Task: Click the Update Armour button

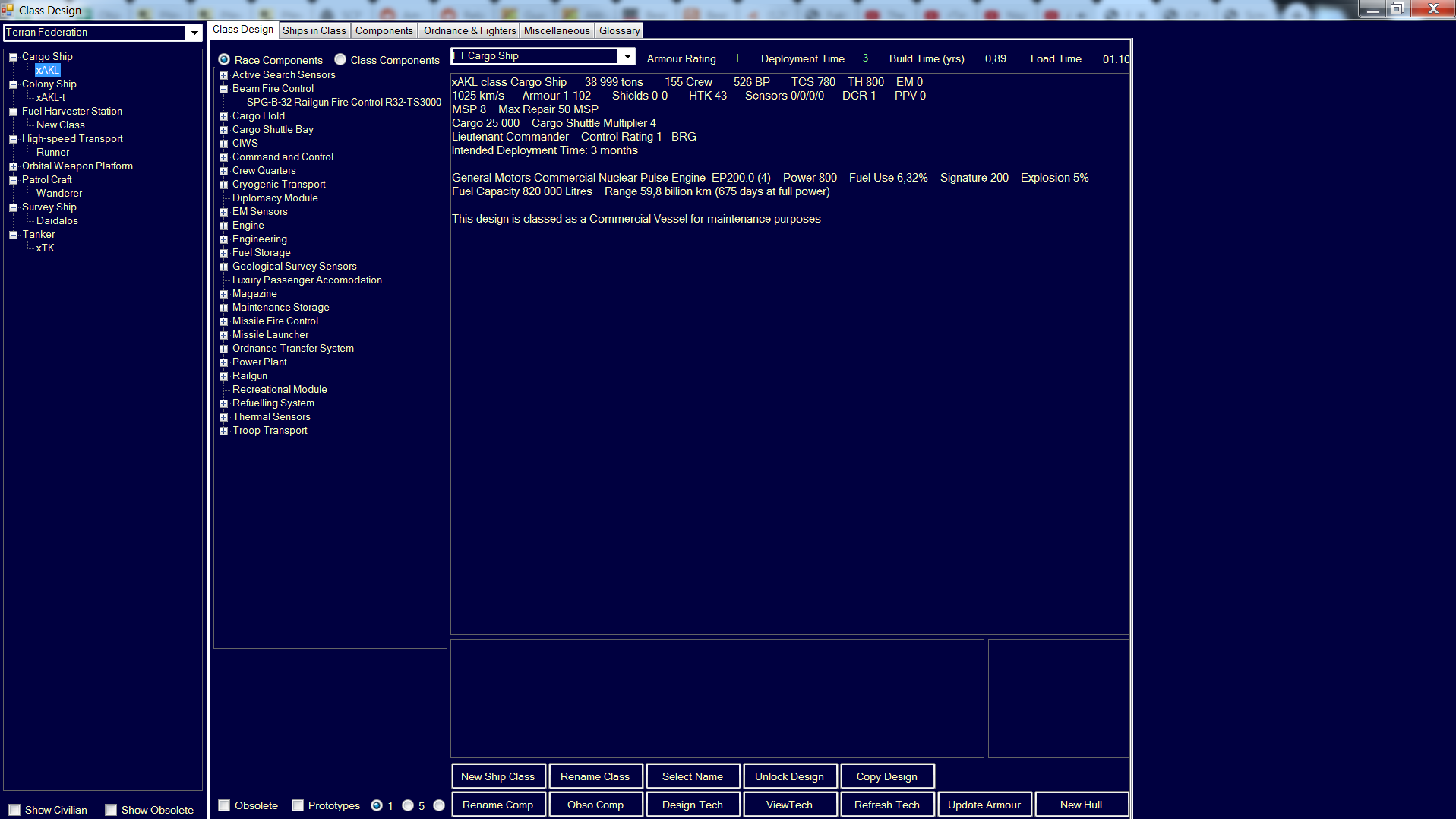Action: pos(984,805)
